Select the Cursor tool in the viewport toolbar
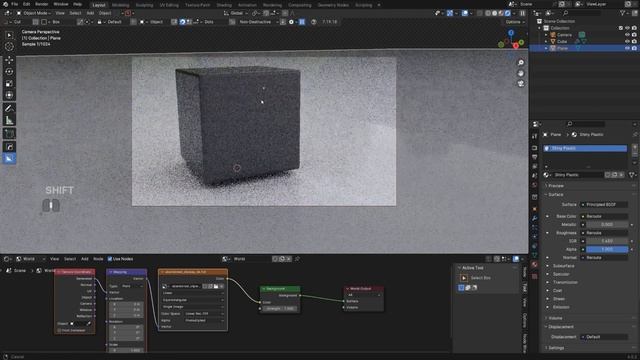Viewport: 640px width, 360px height. 9,47
